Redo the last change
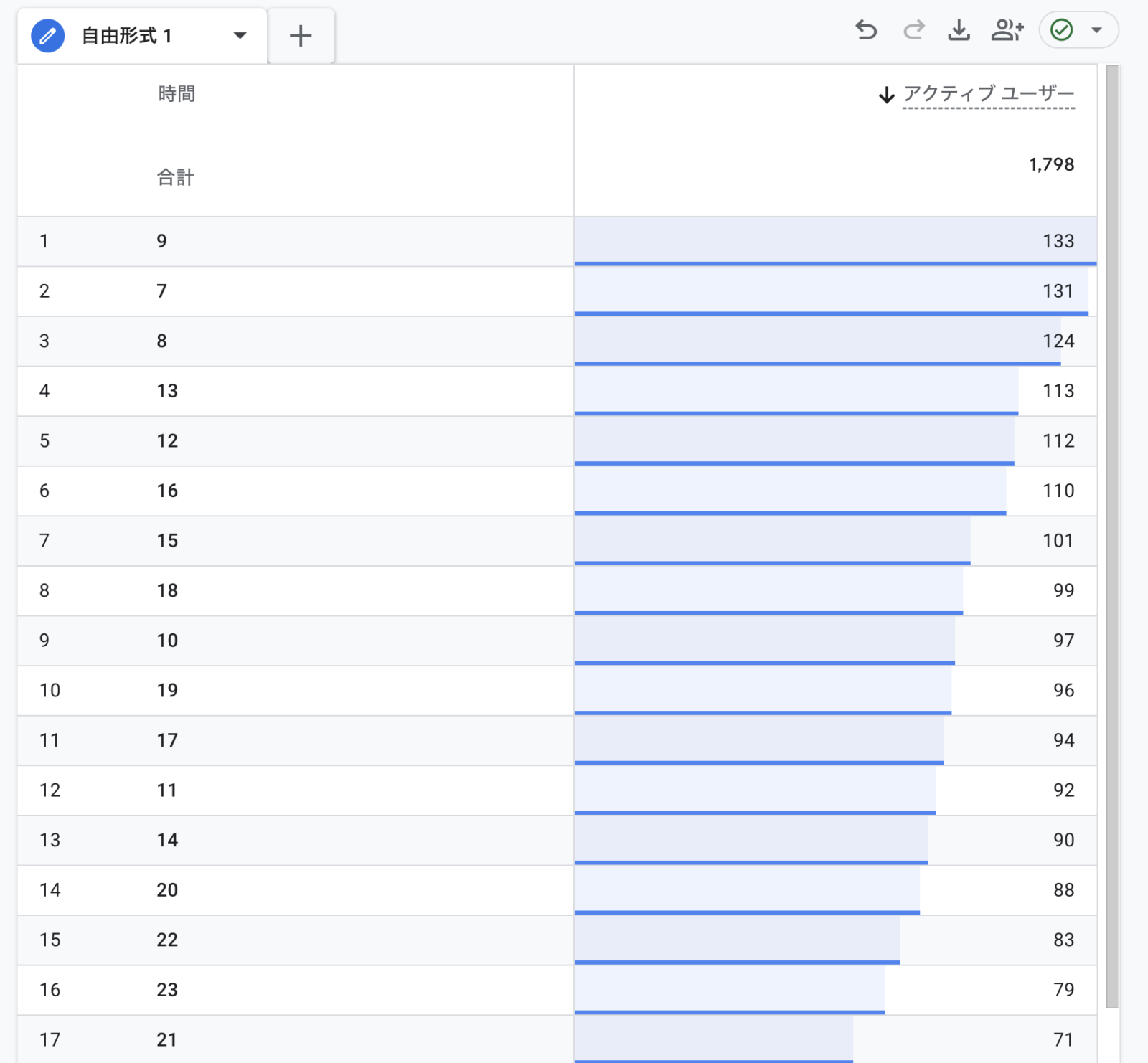Image resolution: width=1148 pixels, height=1063 pixels. tap(913, 30)
